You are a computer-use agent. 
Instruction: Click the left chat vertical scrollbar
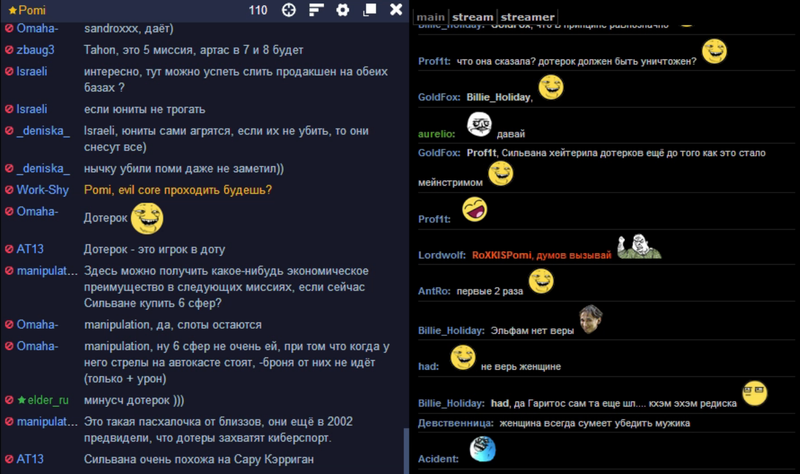coord(406,451)
